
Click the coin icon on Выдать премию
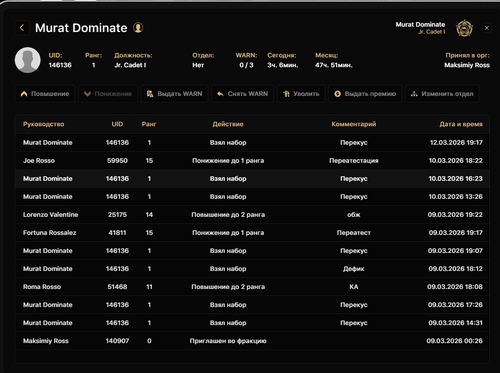(x=337, y=94)
